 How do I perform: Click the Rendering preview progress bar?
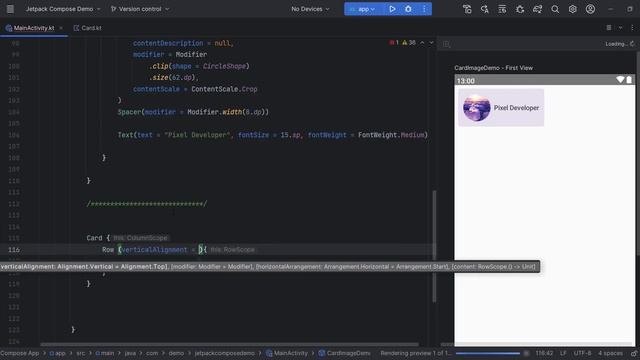[487, 353]
